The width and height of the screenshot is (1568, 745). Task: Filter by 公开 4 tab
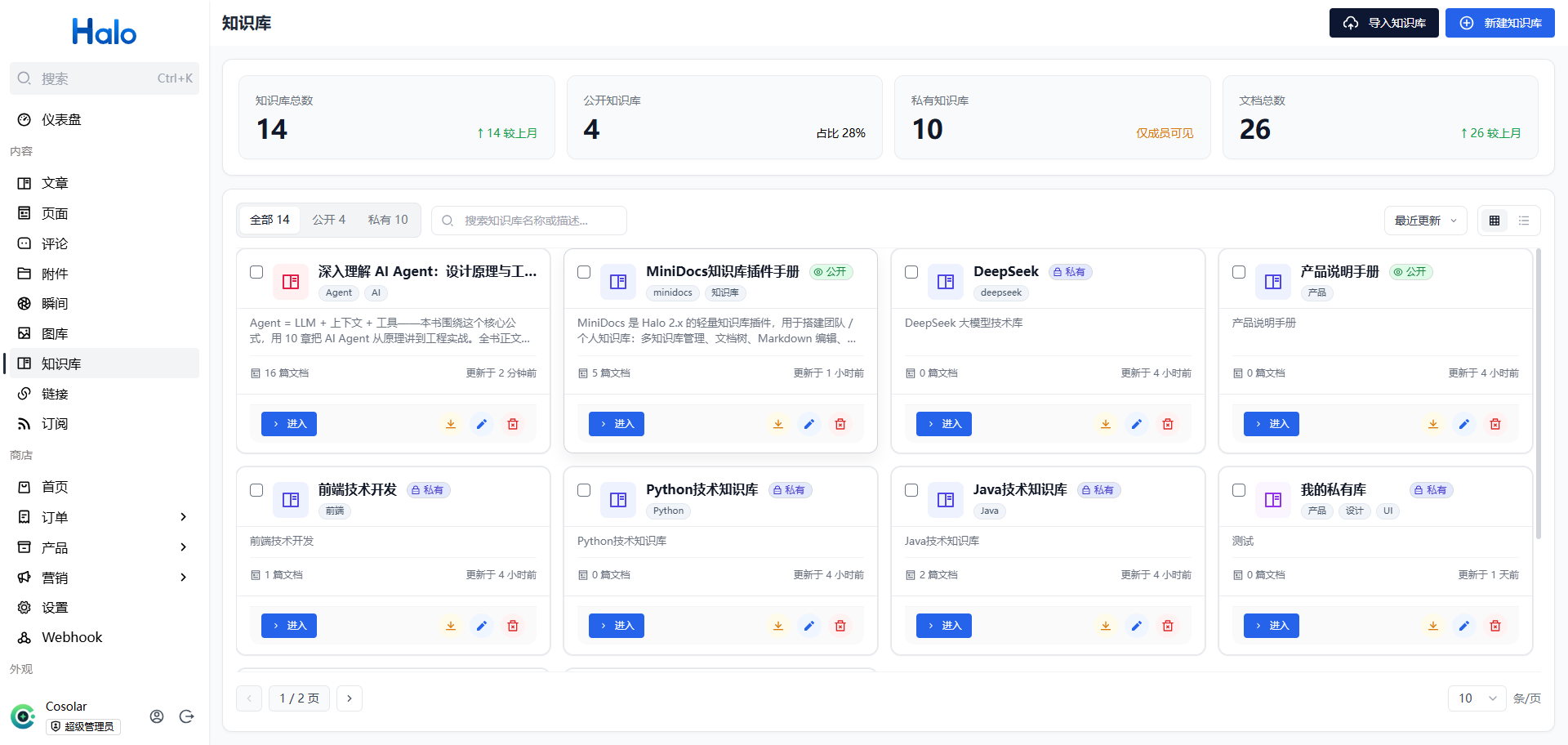click(329, 220)
